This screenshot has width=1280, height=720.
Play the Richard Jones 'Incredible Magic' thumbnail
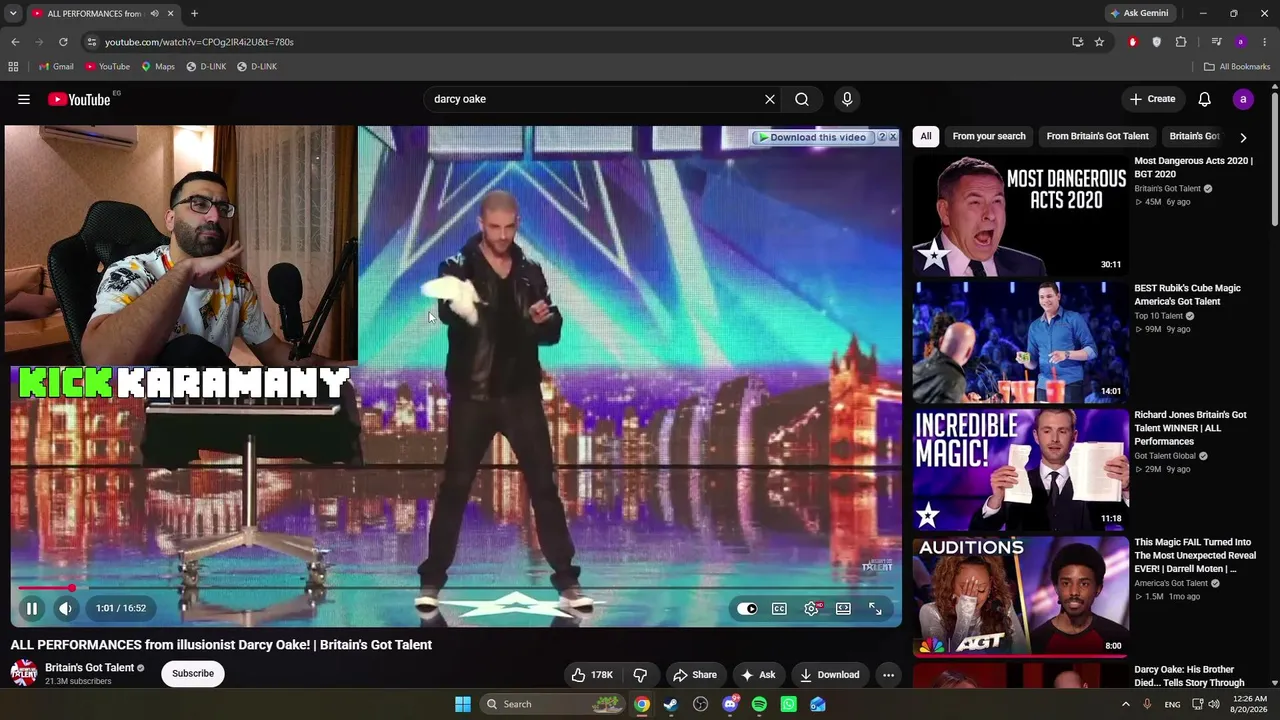(1020, 468)
